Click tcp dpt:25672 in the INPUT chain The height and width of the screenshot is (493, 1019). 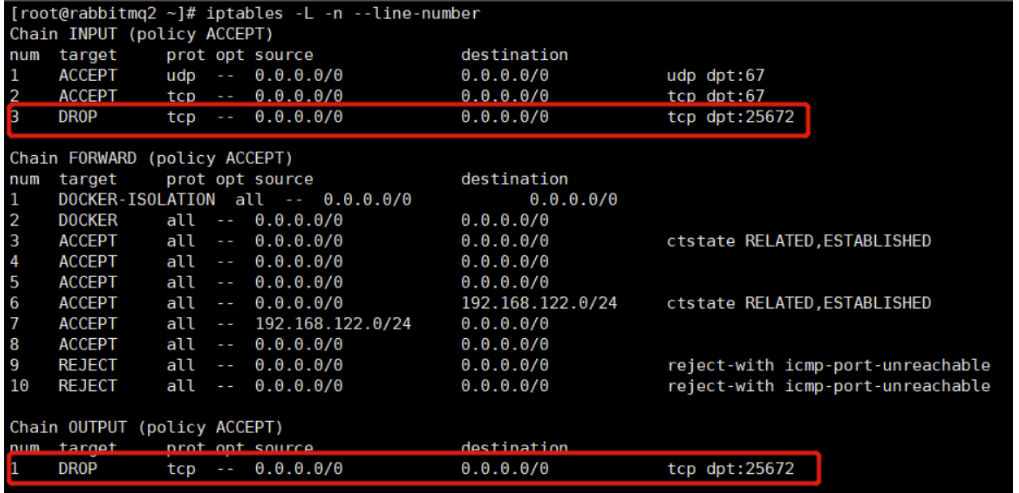click(730, 117)
